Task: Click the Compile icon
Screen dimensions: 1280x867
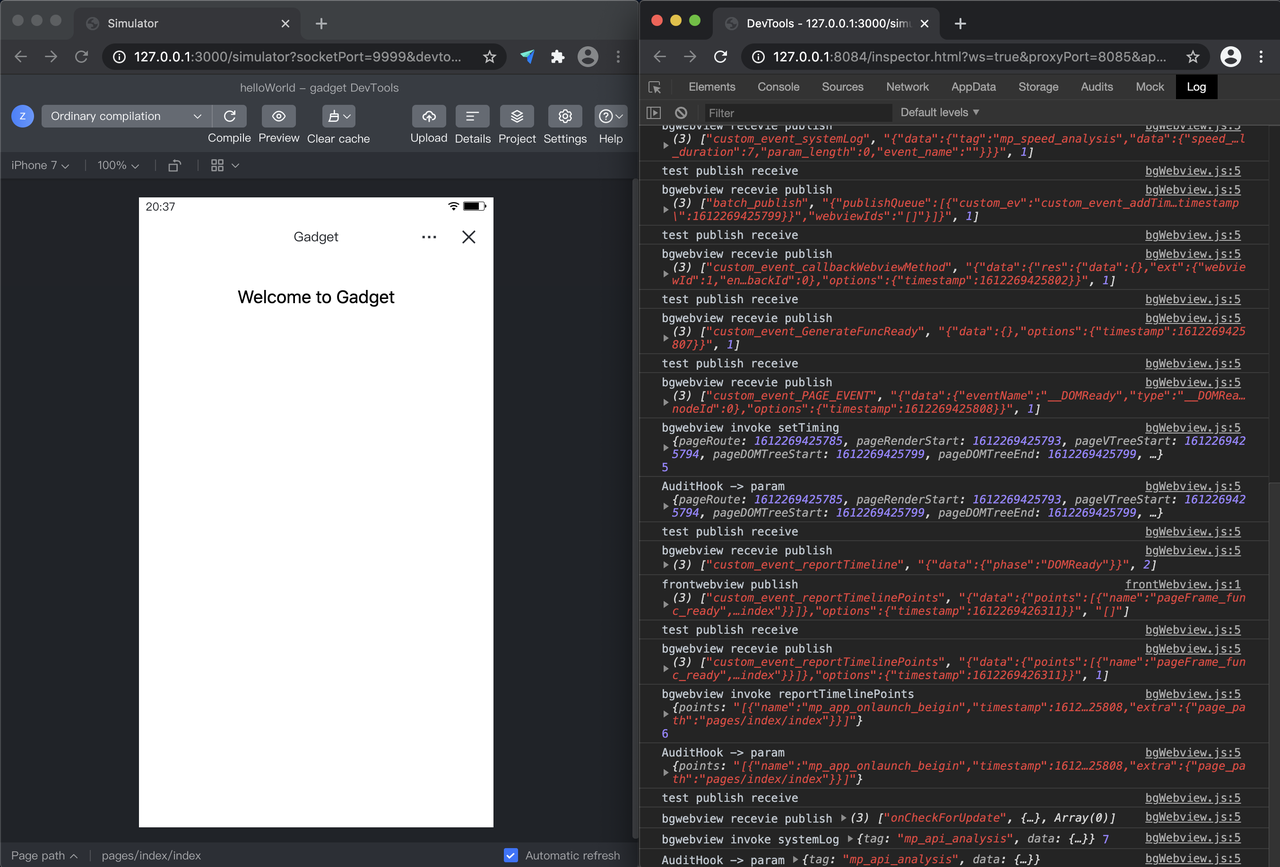Action: click(x=229, y=116)
